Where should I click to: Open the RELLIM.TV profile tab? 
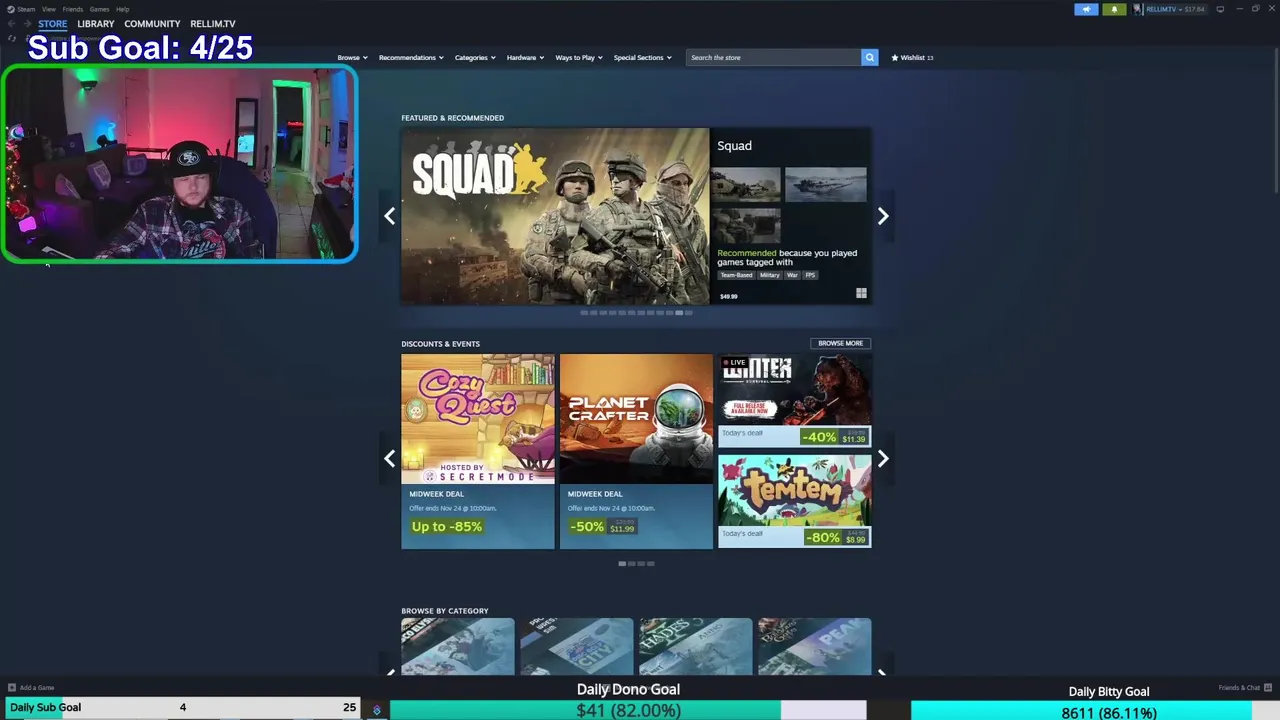213,24
